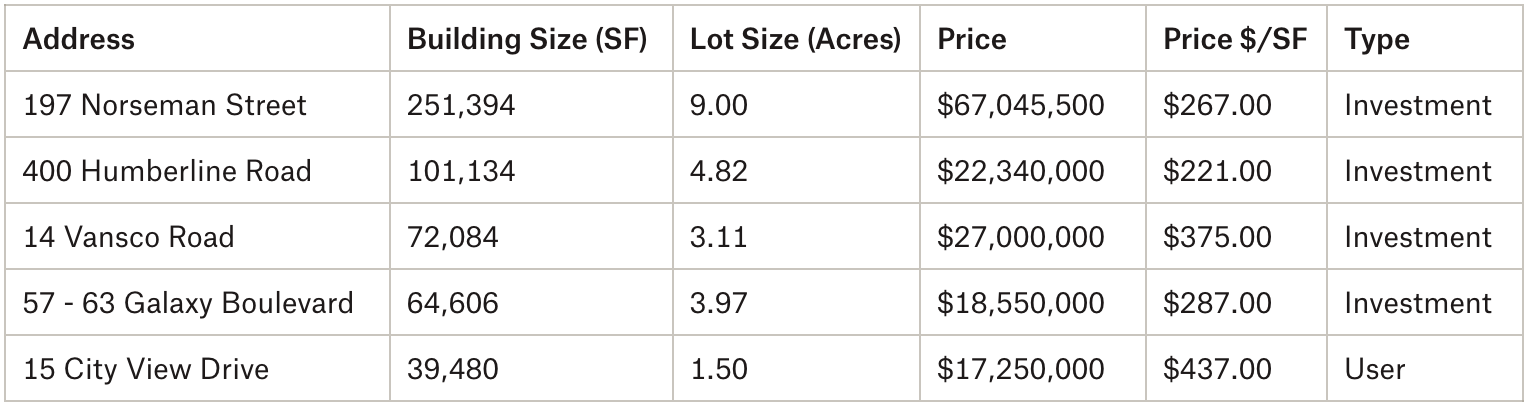Select the 251,394 building size cell
The height and width of the screenshot is (410, 1534).
[x=461, y=105]
